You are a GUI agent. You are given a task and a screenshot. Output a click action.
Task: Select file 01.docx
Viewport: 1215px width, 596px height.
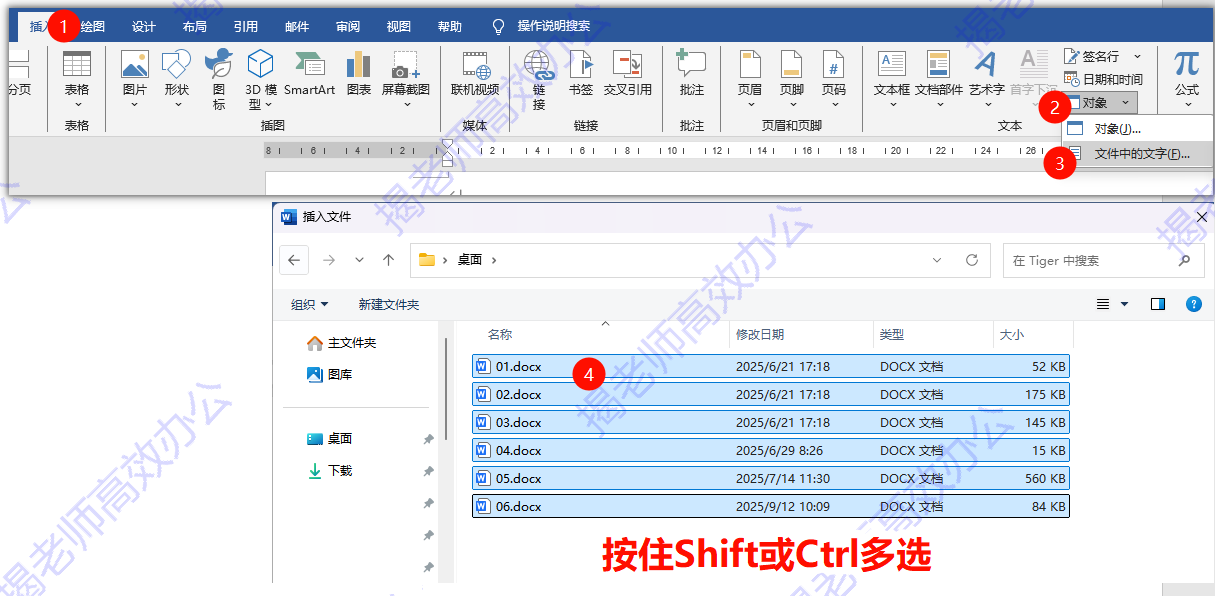(x=770, y=366)
